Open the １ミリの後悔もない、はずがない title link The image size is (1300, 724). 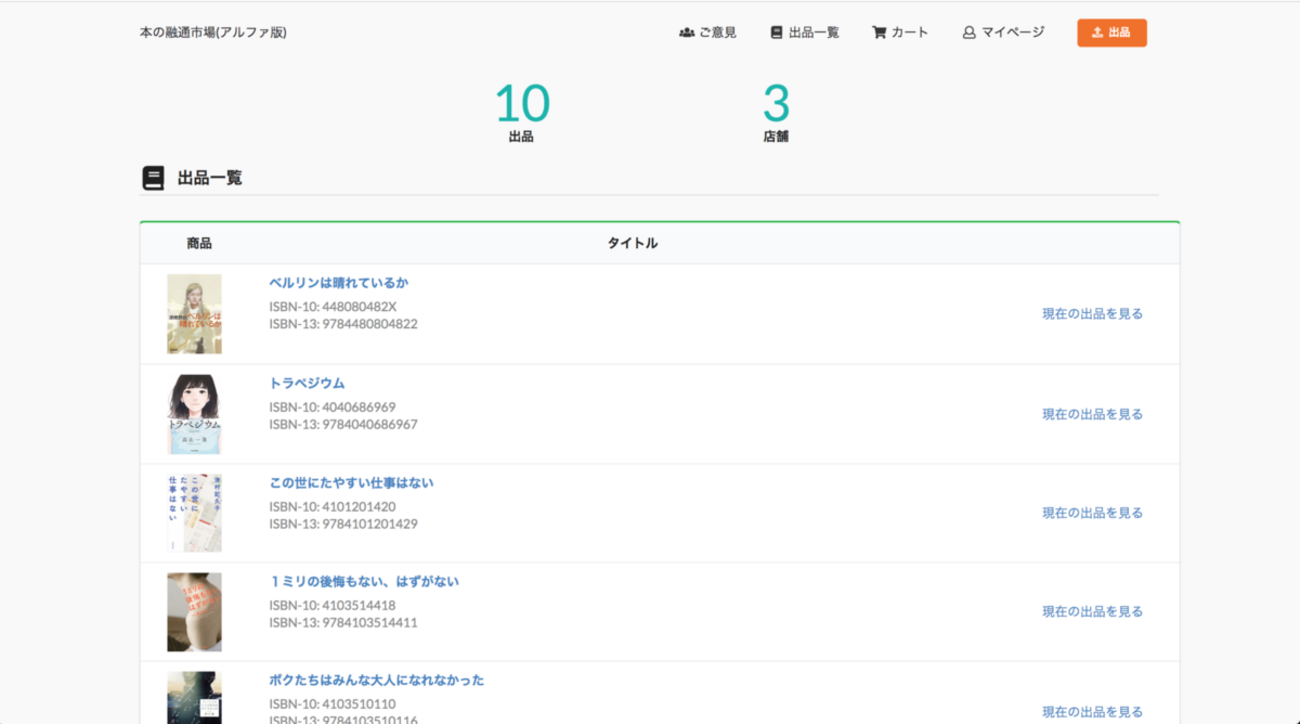364,582
